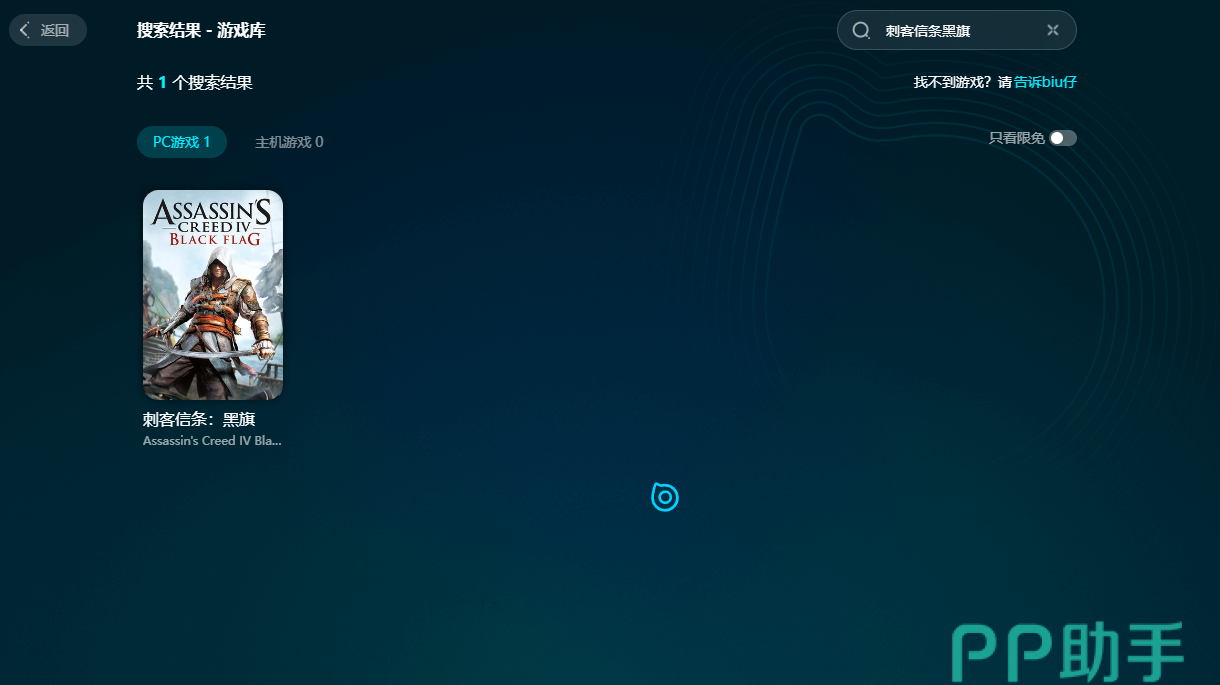Click the PP助手 watermark logo
The width and height of the screenshot is (1220, 685).
tap(1067, 651)
